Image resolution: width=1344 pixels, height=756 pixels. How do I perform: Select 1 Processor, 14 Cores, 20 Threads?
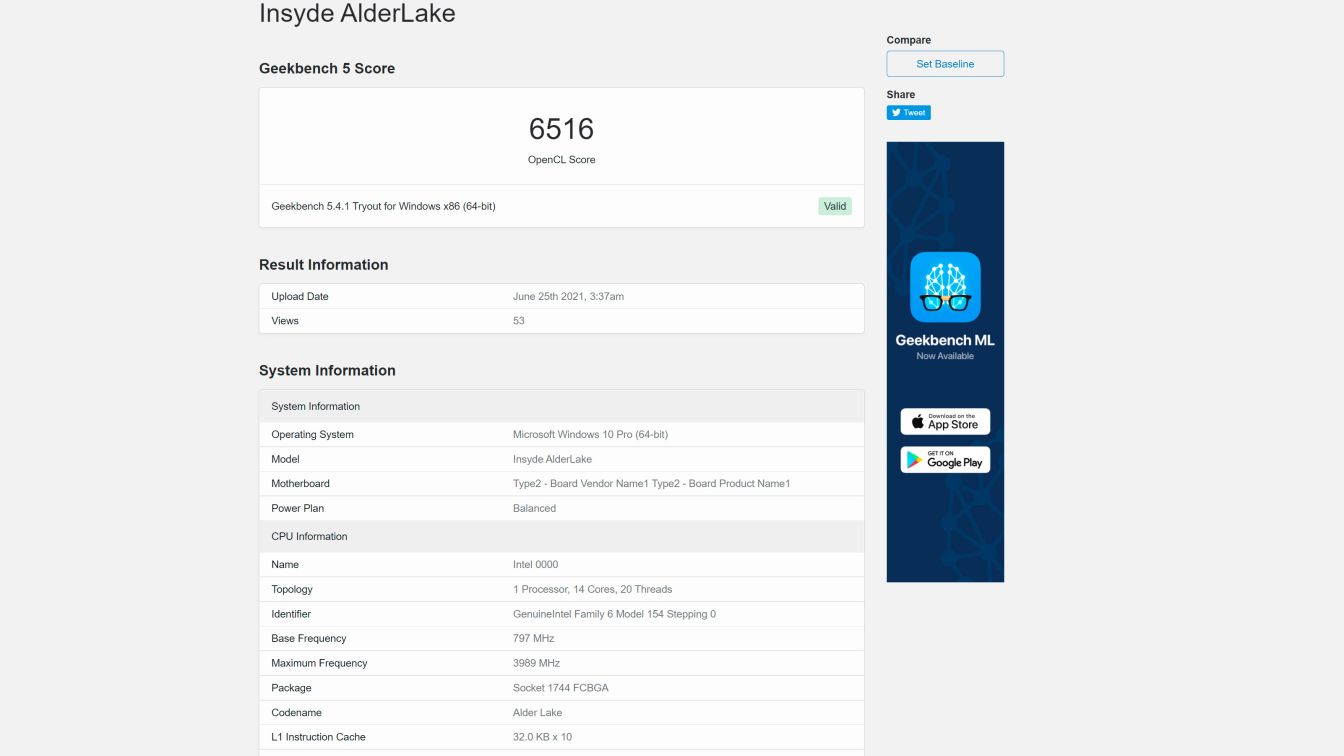click(x=592, y=590)
